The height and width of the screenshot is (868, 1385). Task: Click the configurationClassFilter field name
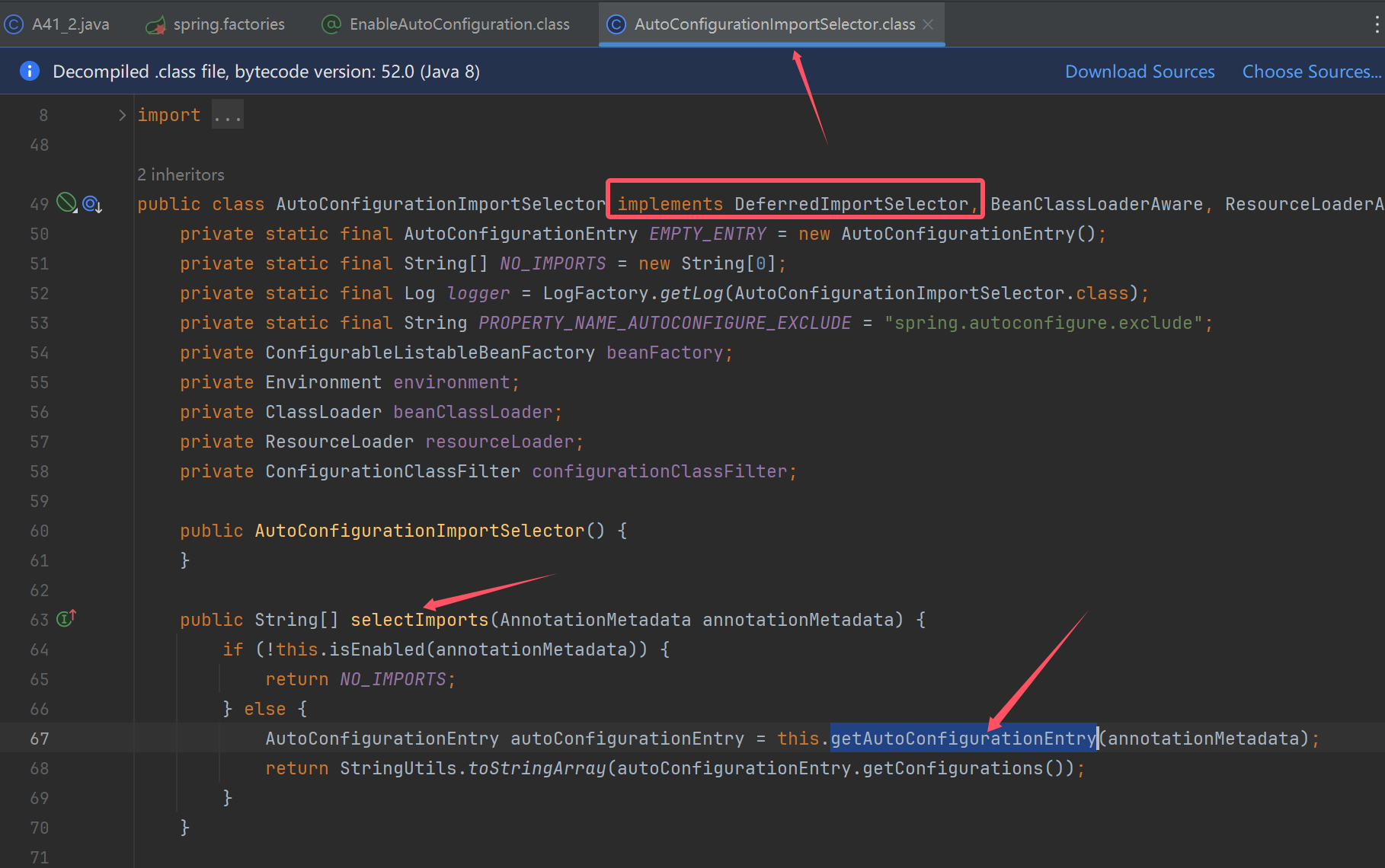click(659, 471)
